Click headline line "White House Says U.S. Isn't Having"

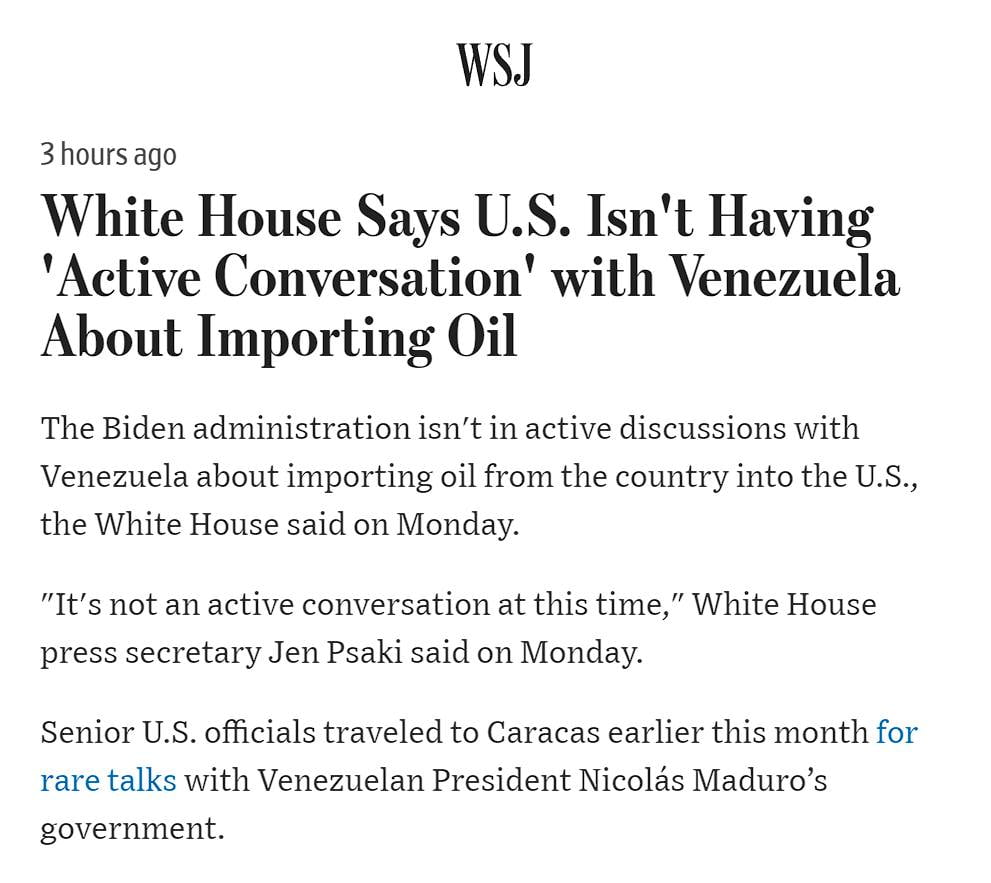(x=457, y=218)
